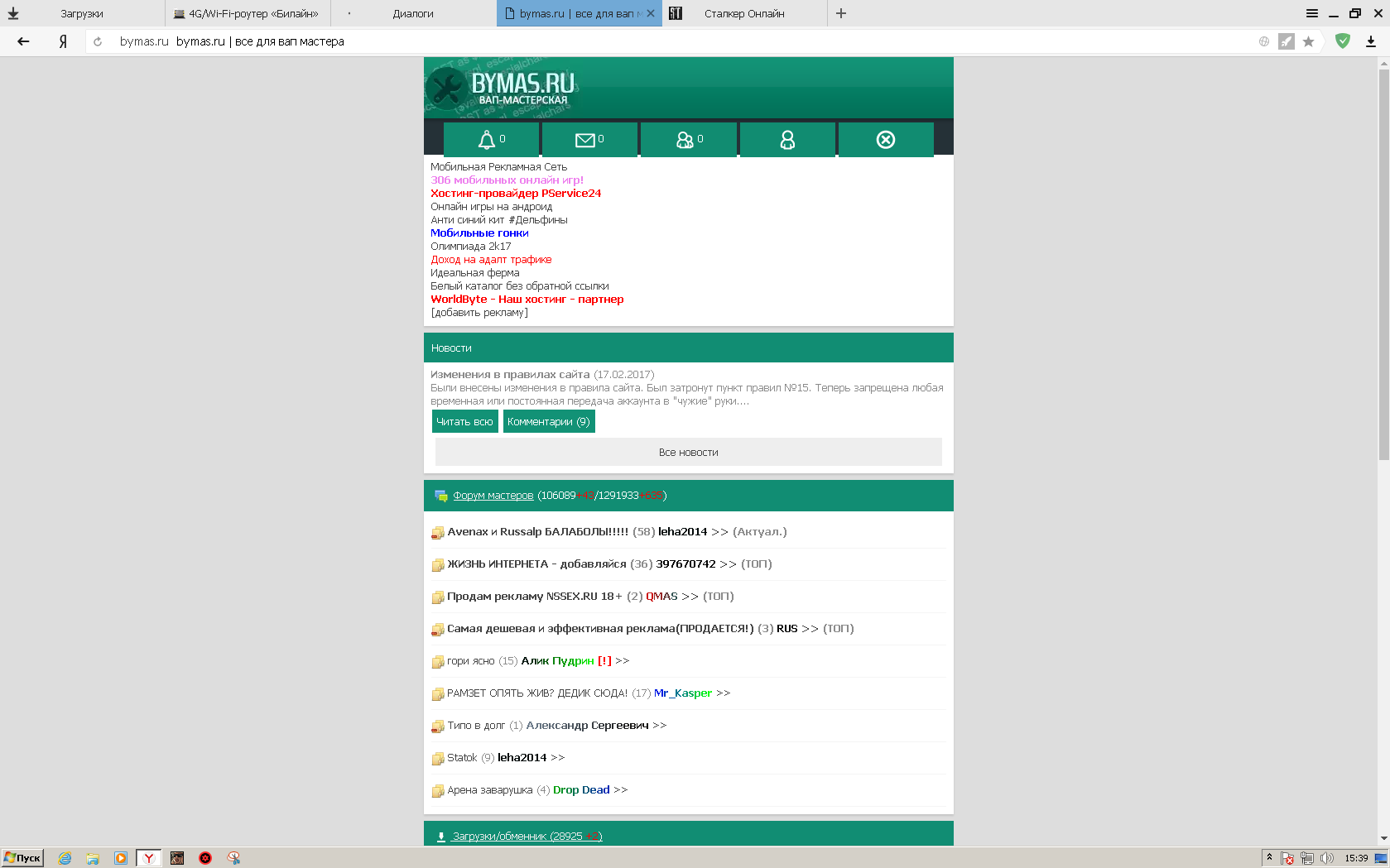Click the Yandex home Я icon
1390x868 pixels.
(63, 41)
